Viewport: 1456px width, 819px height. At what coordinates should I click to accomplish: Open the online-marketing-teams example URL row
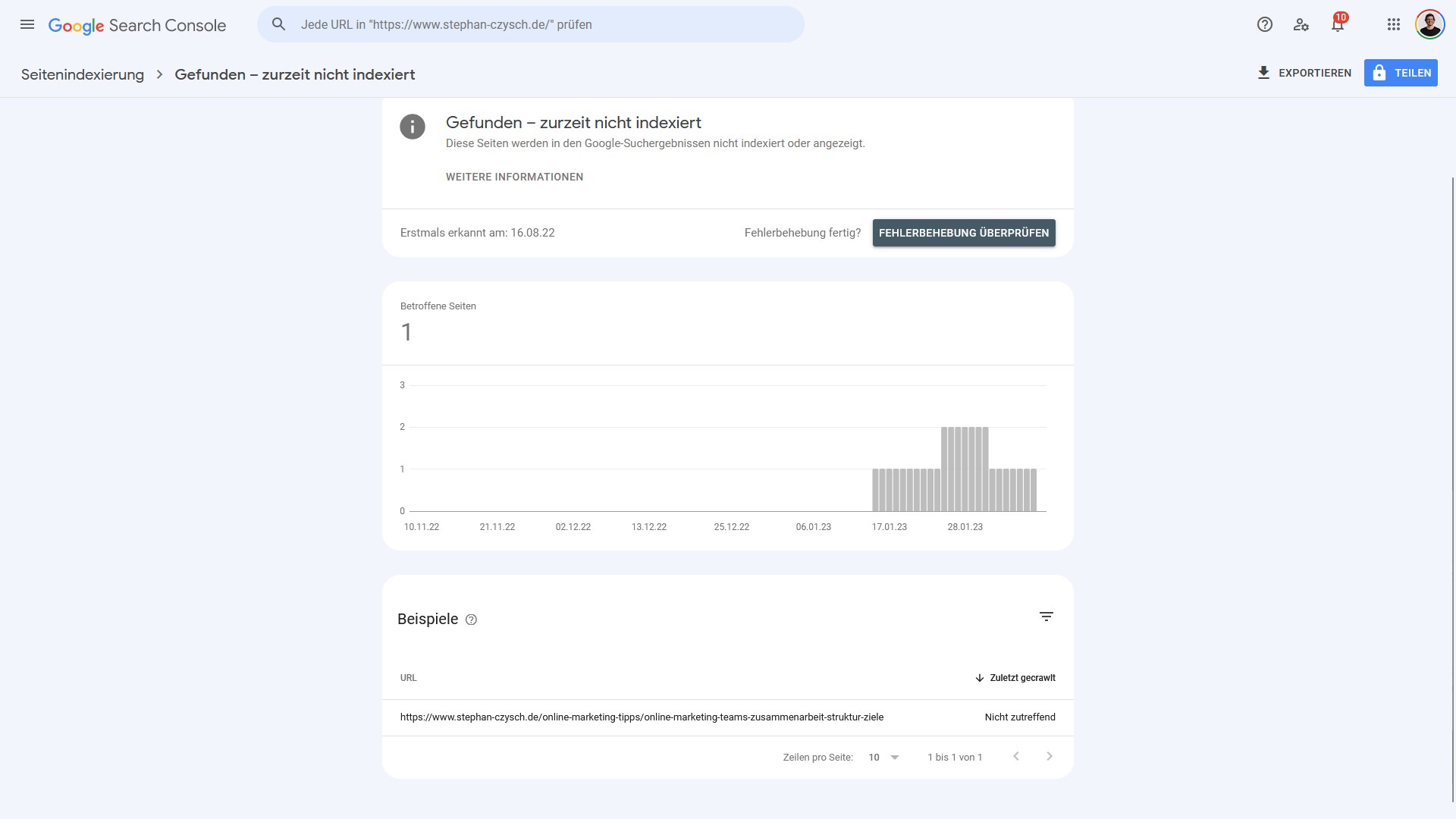click(x=728, y=717)
